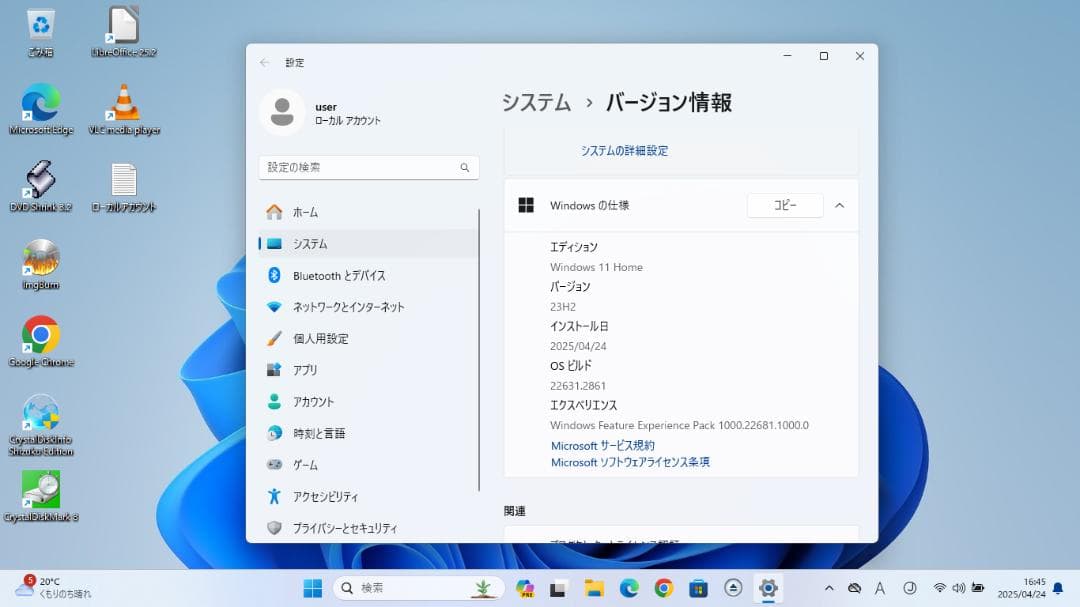1080x607 pixels.
Task: Click the search magnifier in settings search
Action: (465, 167)
